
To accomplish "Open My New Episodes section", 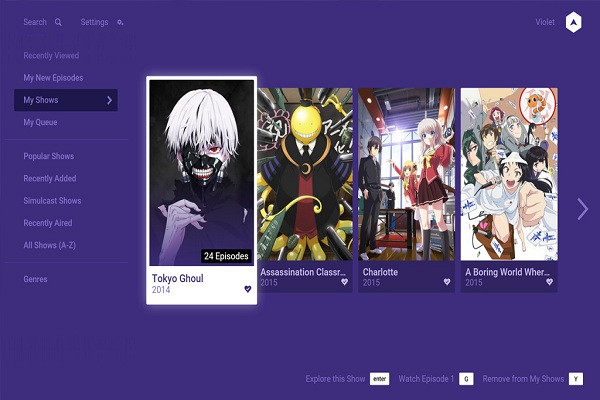I will (53, 78).
